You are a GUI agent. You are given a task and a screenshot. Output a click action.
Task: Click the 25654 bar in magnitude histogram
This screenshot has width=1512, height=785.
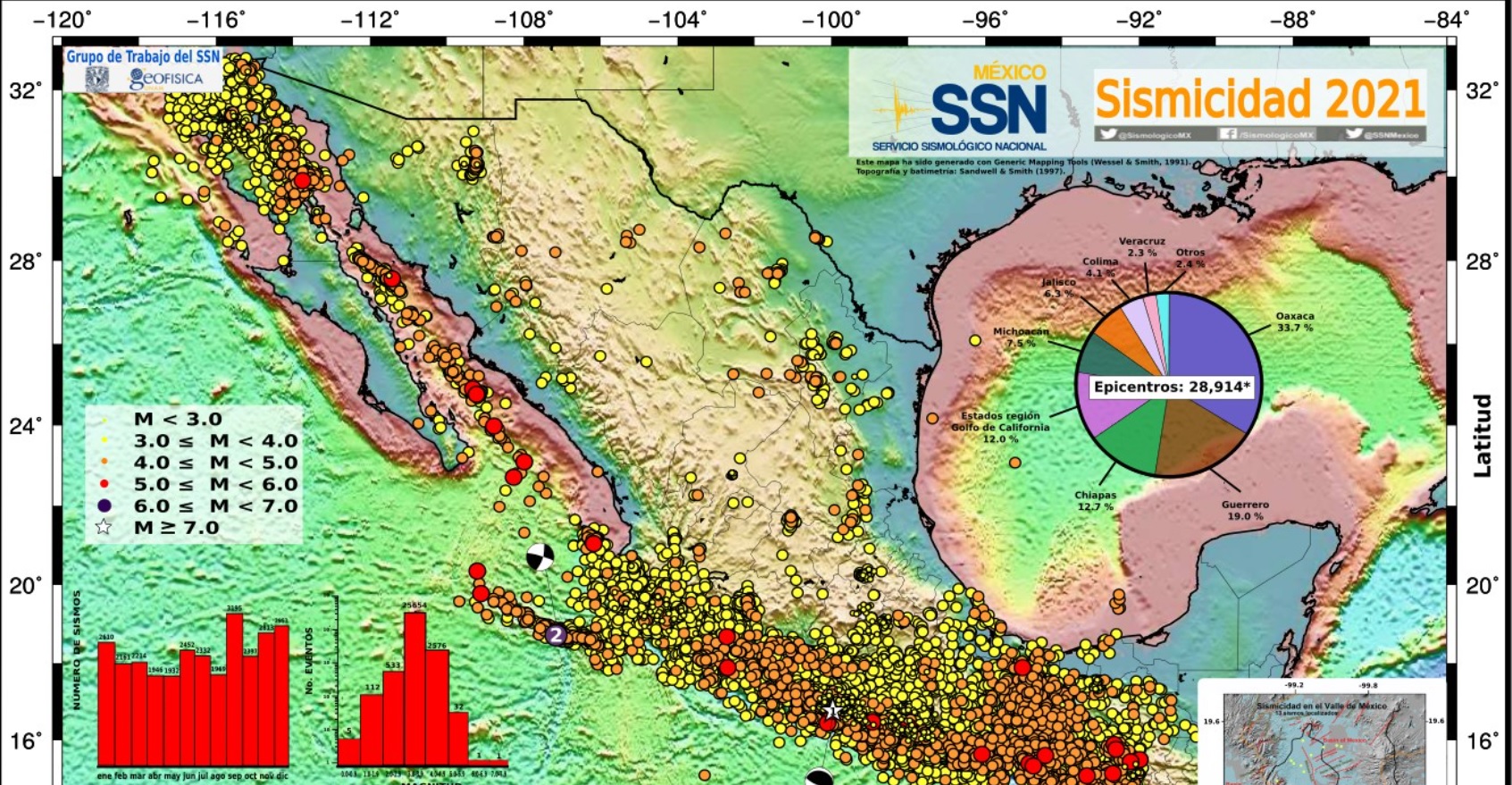click(414, 688)
